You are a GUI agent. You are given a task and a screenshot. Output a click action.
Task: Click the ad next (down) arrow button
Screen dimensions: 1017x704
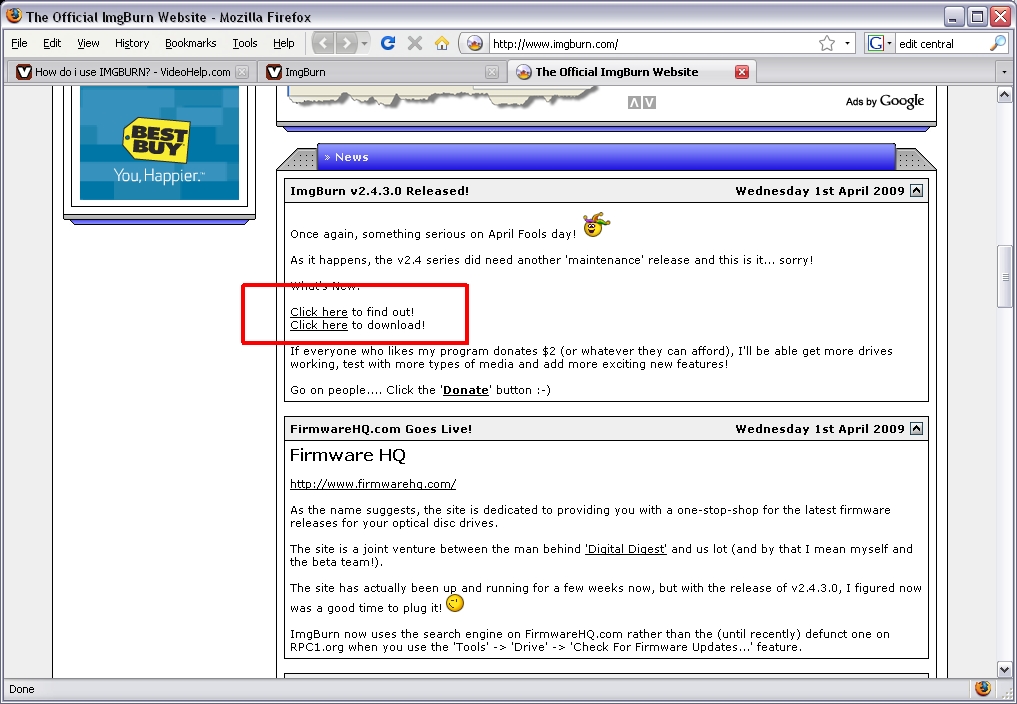point(649,103)
